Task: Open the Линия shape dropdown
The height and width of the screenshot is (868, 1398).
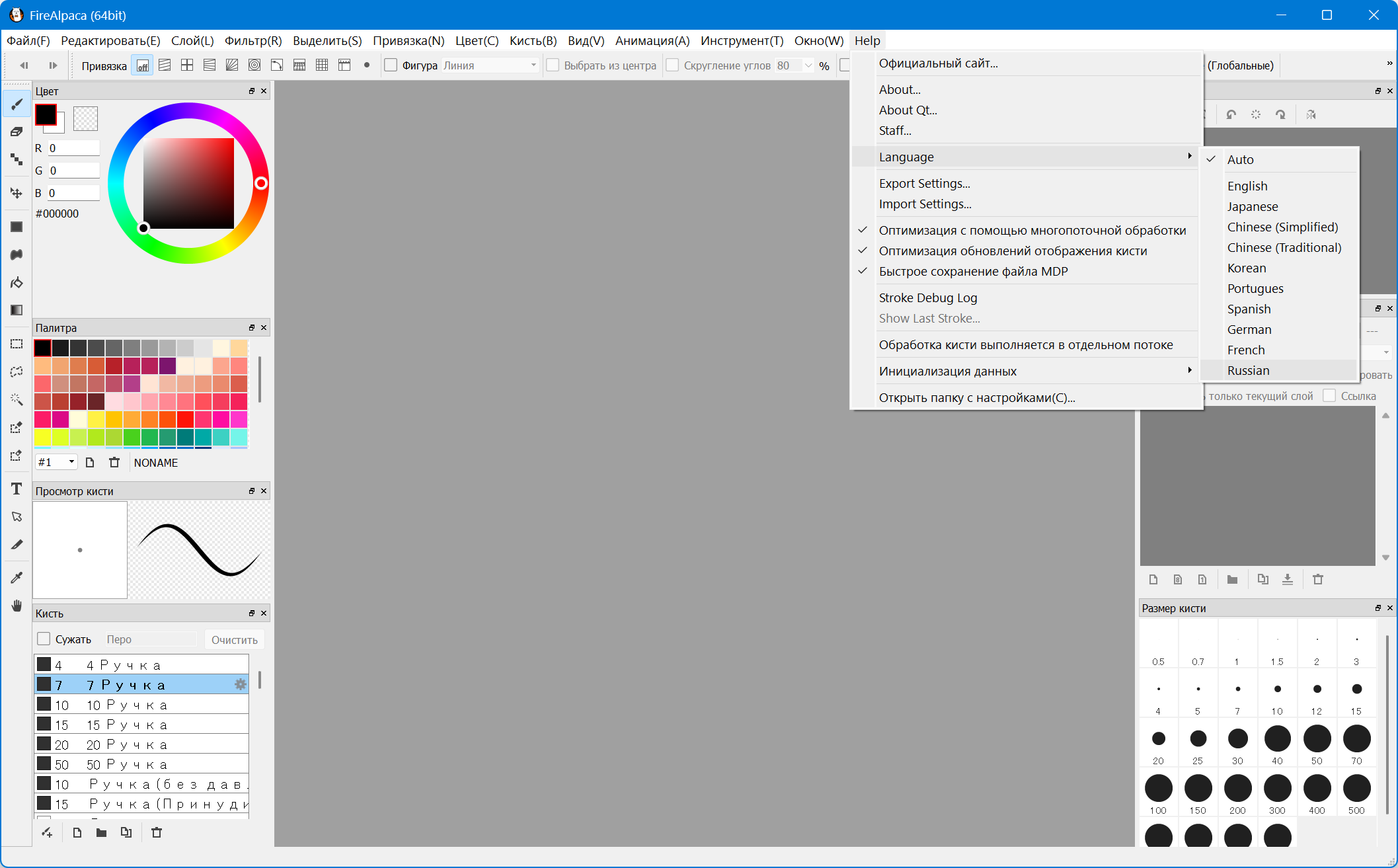Action: [489, 65]
